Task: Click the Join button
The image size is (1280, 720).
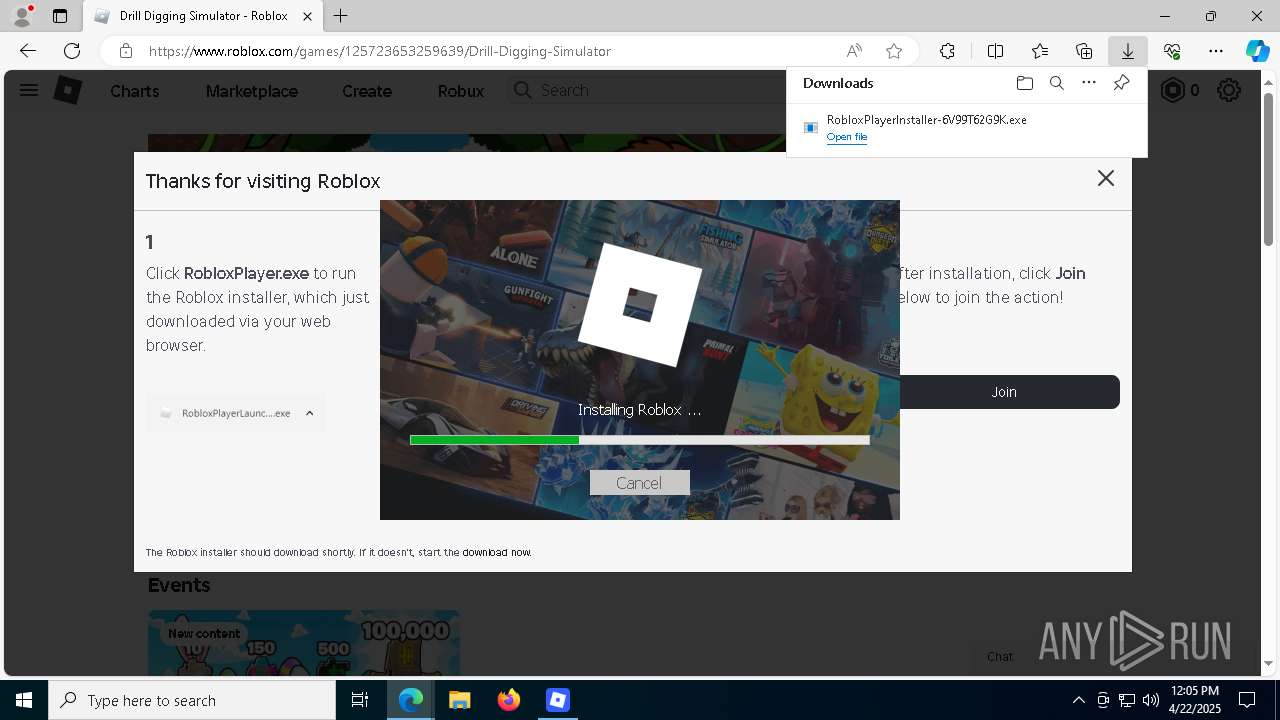Action: click(x=1004, y=392)
